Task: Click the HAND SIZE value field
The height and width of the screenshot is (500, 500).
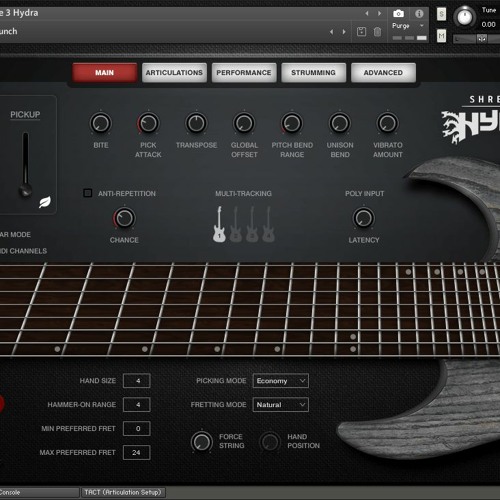Action: pos(137,381)
